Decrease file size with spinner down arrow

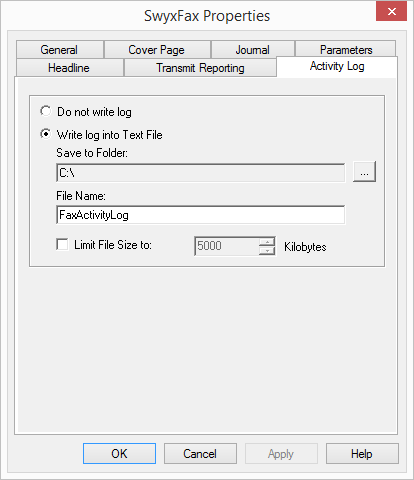tap(267, 251)
